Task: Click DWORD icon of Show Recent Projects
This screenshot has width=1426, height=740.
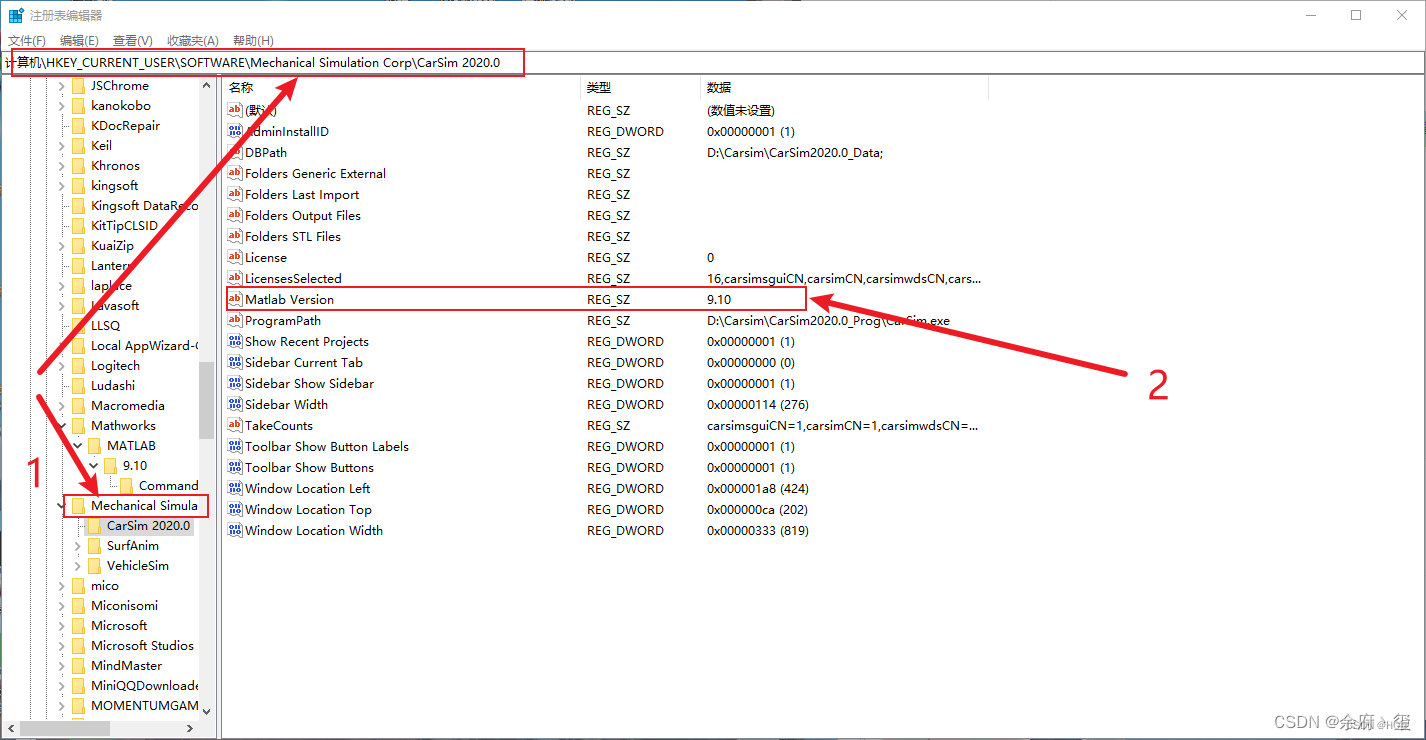Action: tap(235, 341)
